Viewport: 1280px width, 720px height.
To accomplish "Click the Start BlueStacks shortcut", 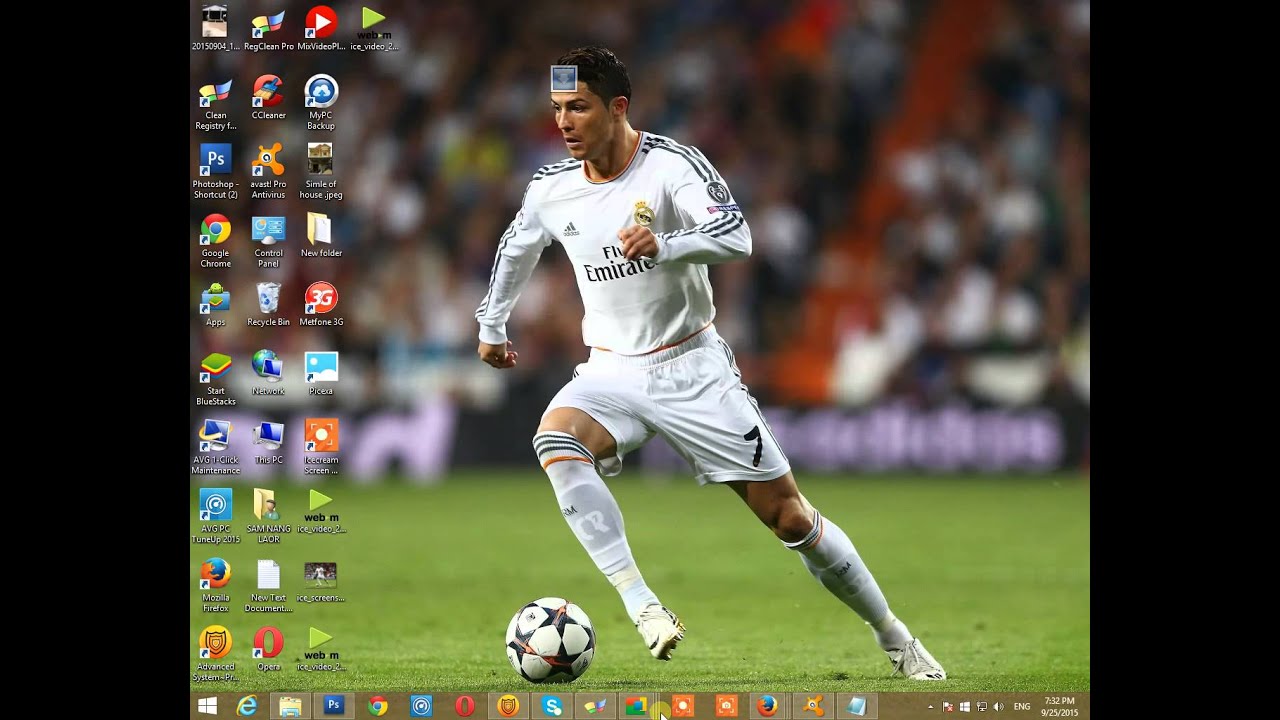I will (215, 379).
